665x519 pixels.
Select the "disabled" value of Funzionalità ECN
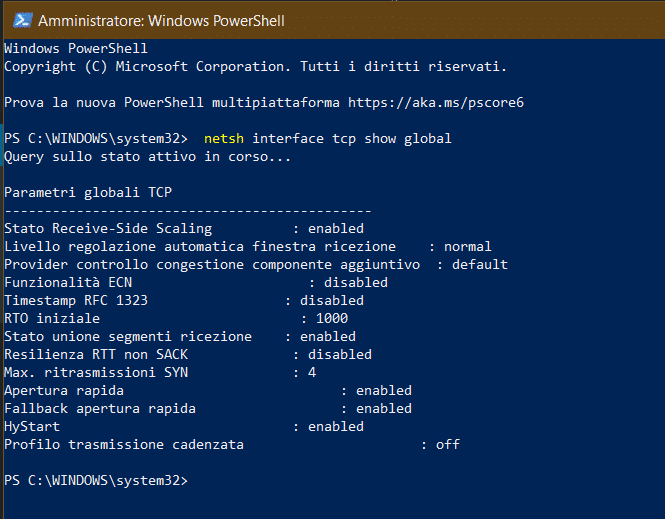(355, 283)
